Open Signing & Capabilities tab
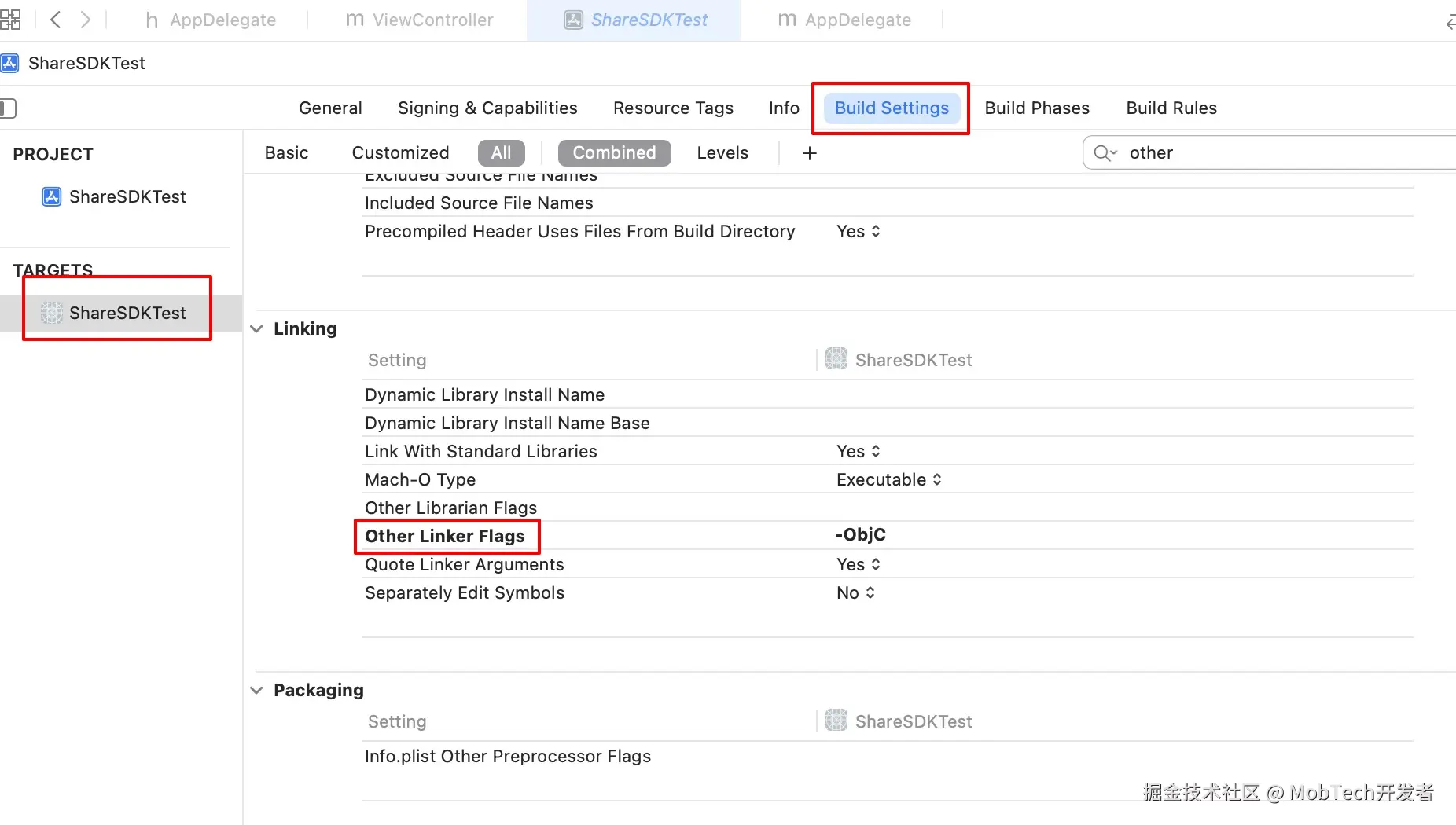The image size is (1456, 825). coord(487,108)
